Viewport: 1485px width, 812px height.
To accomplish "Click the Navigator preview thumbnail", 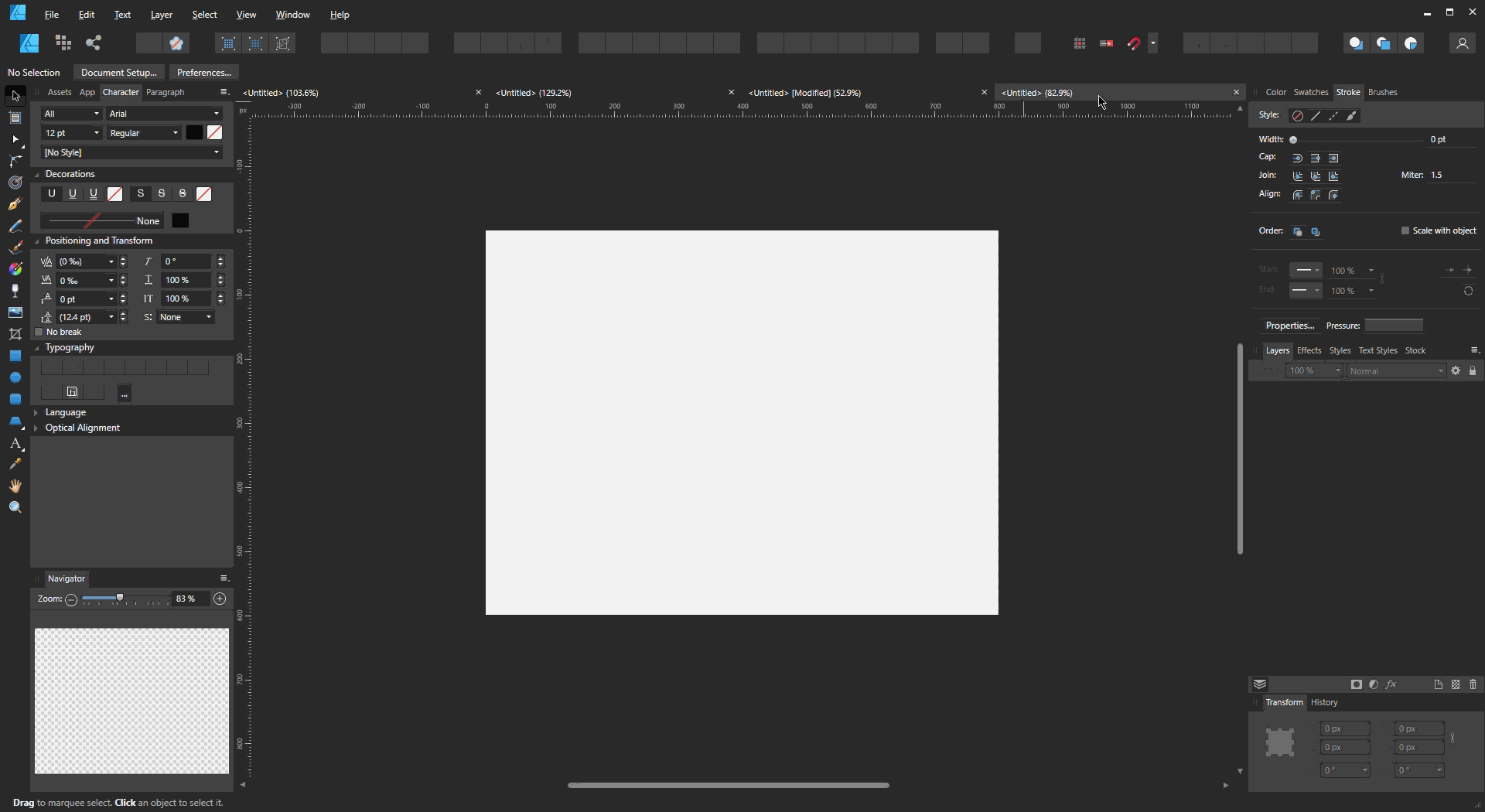I will click(x=131, y=701).
